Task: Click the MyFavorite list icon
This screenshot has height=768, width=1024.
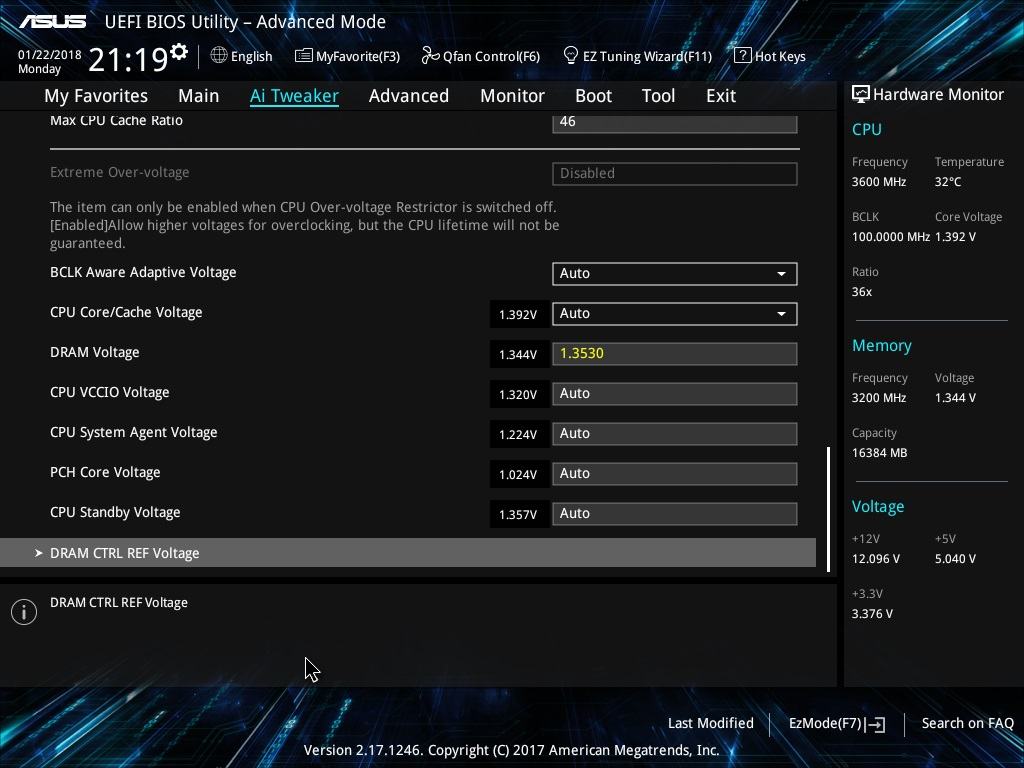Action: click(x=304, y=56)
